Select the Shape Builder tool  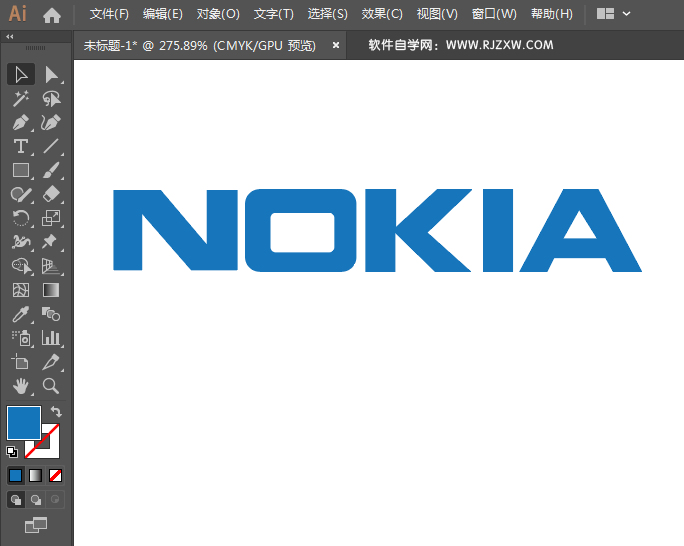[x=21, y=266]
